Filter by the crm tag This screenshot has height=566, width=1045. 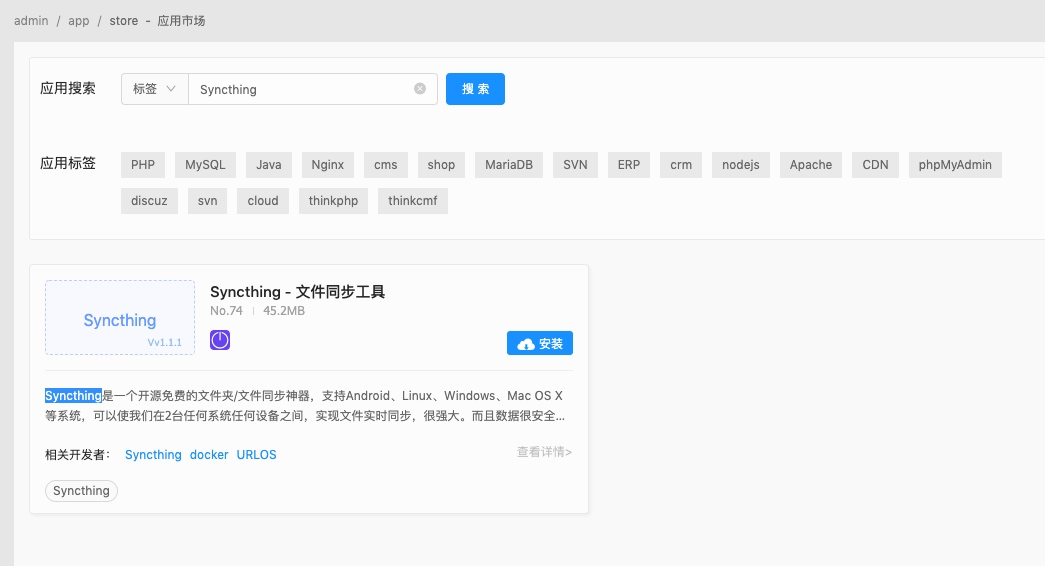tap(681, 165)
